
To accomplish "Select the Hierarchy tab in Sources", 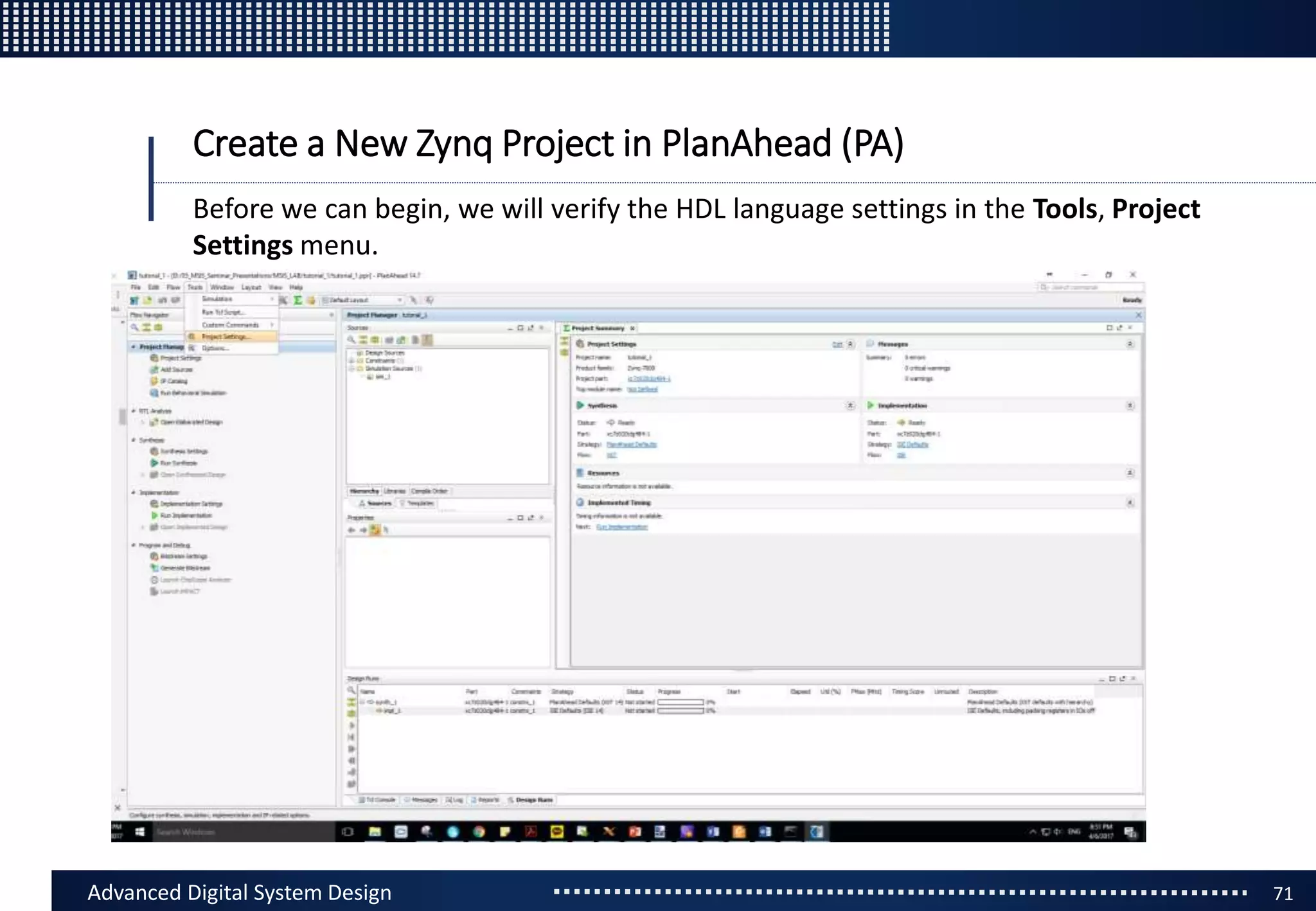I will [364, 491].
